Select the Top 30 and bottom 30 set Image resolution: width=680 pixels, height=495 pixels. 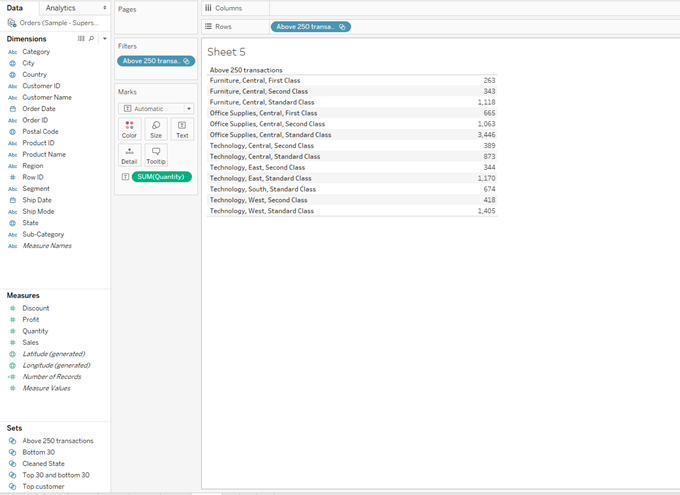56,475
